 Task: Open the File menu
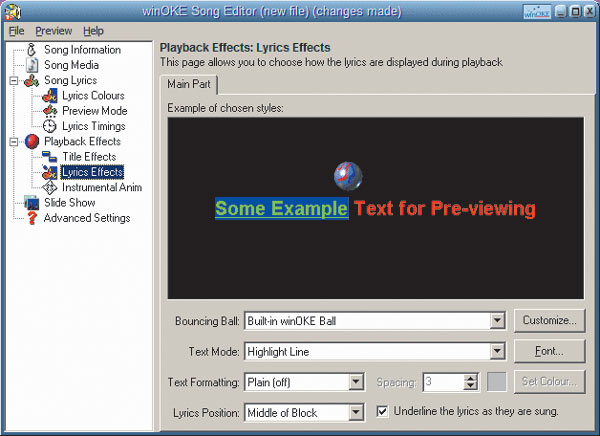pos(17,31)
